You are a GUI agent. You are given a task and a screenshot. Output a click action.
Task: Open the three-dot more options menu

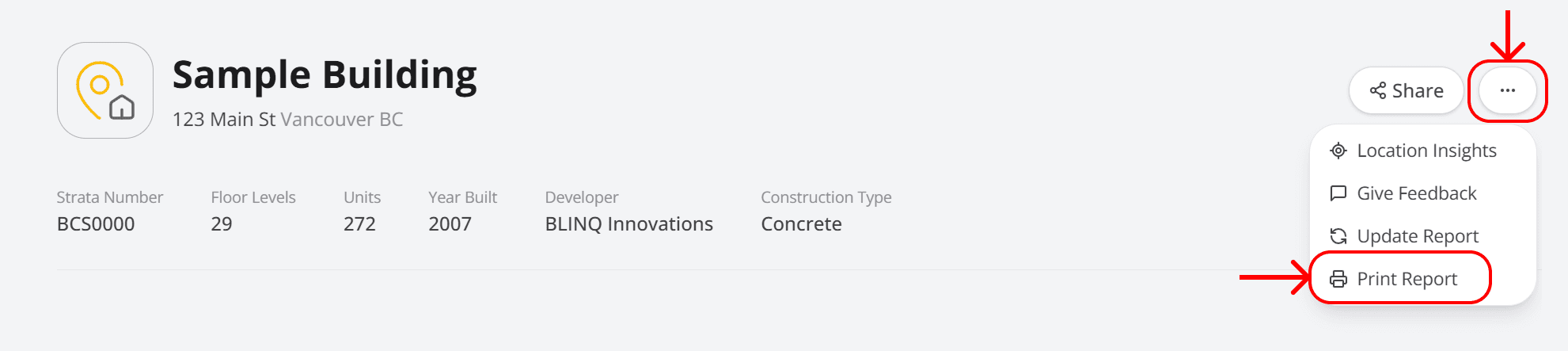(x=1507, y=90)
